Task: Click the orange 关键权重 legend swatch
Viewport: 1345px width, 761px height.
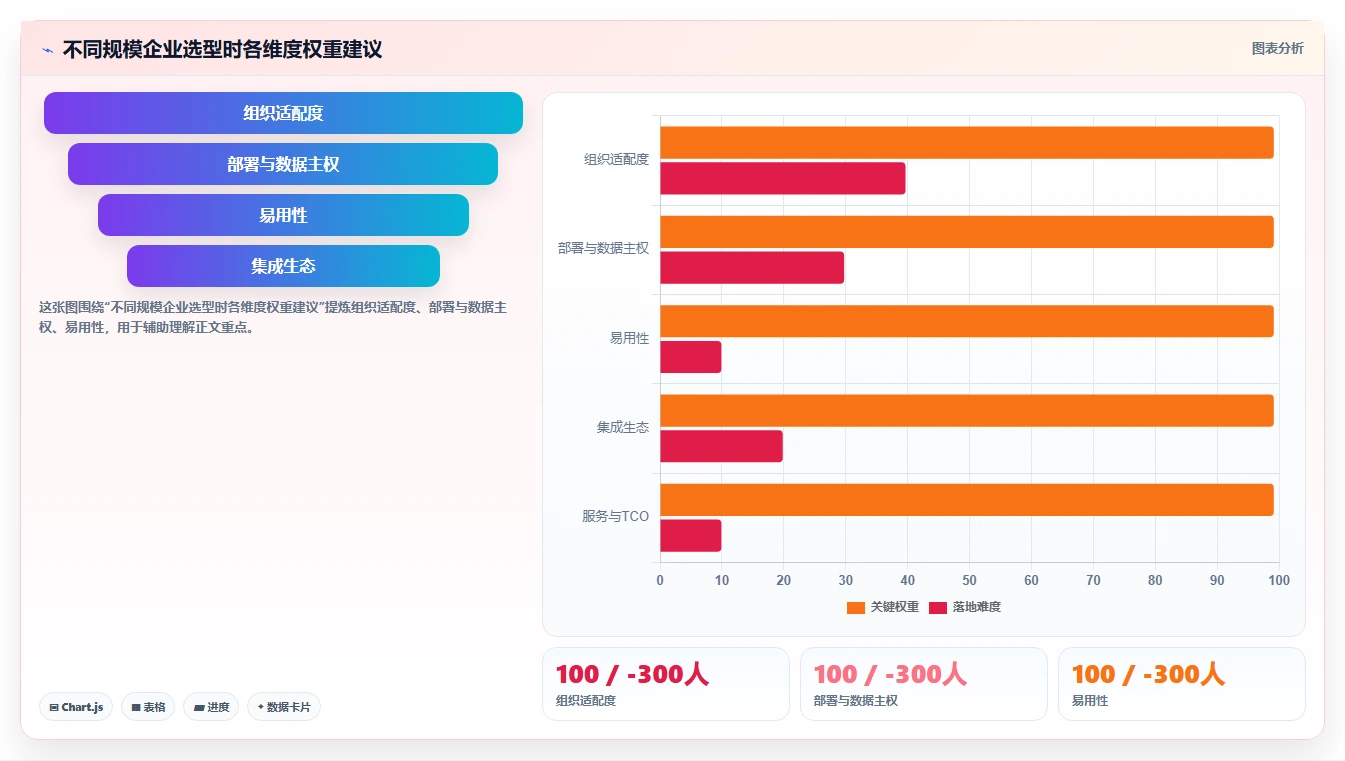Action: click(x=855, y=607)
